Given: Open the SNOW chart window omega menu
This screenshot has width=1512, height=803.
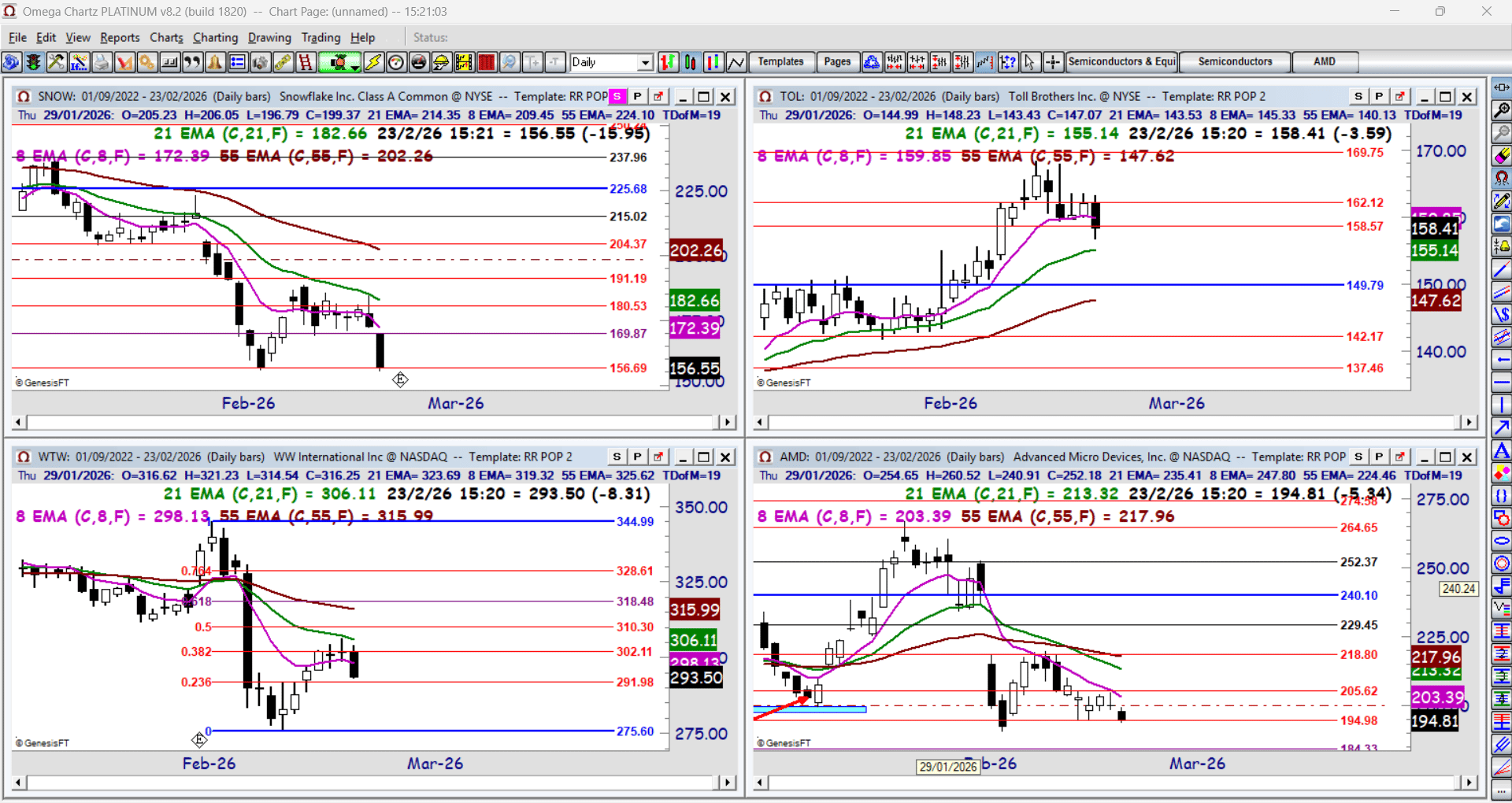Looking at the screenshot, I should [24, 96].
